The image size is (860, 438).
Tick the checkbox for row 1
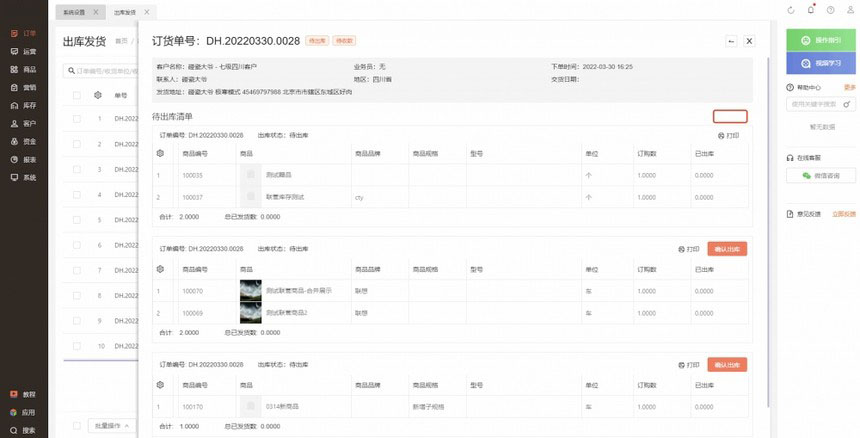(x=76, y=119)
